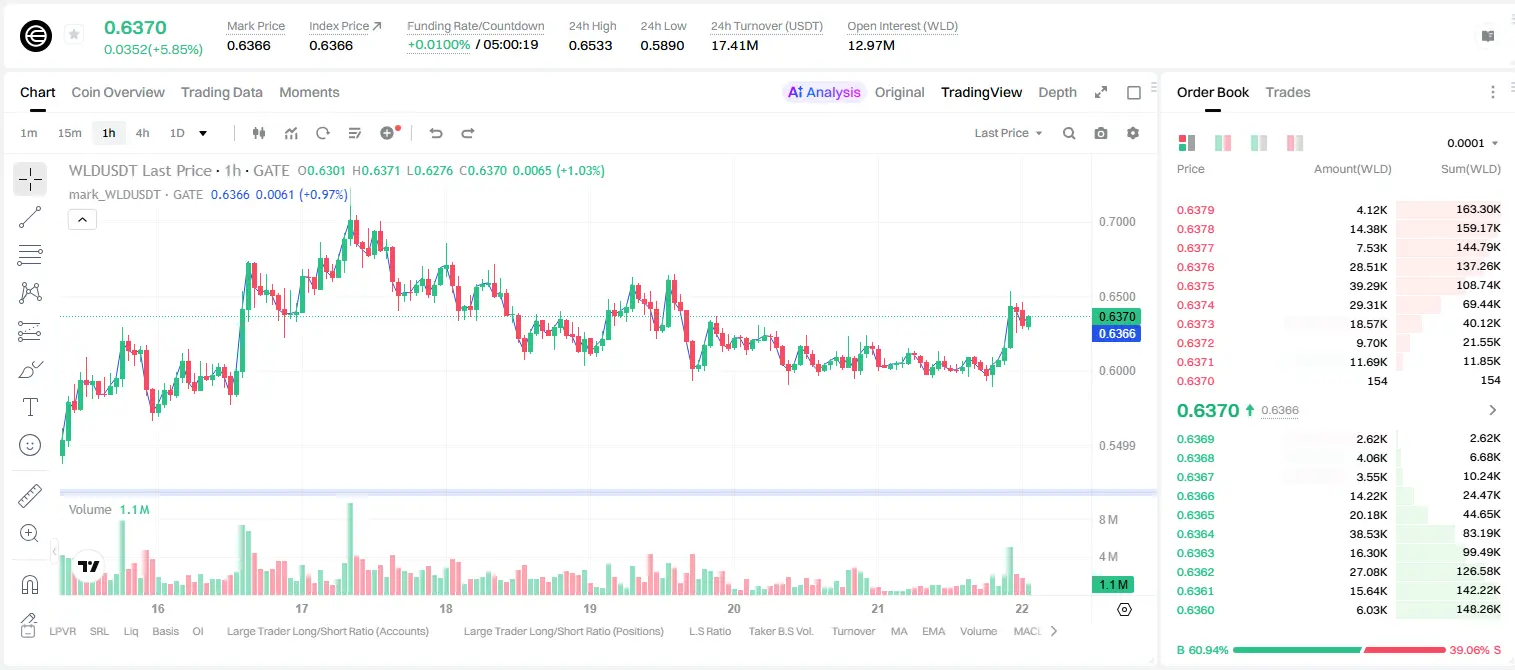Viewport: 1515px width, 670px height.
Task: Open the Coin Overview tab
Action: pos(118,92)
